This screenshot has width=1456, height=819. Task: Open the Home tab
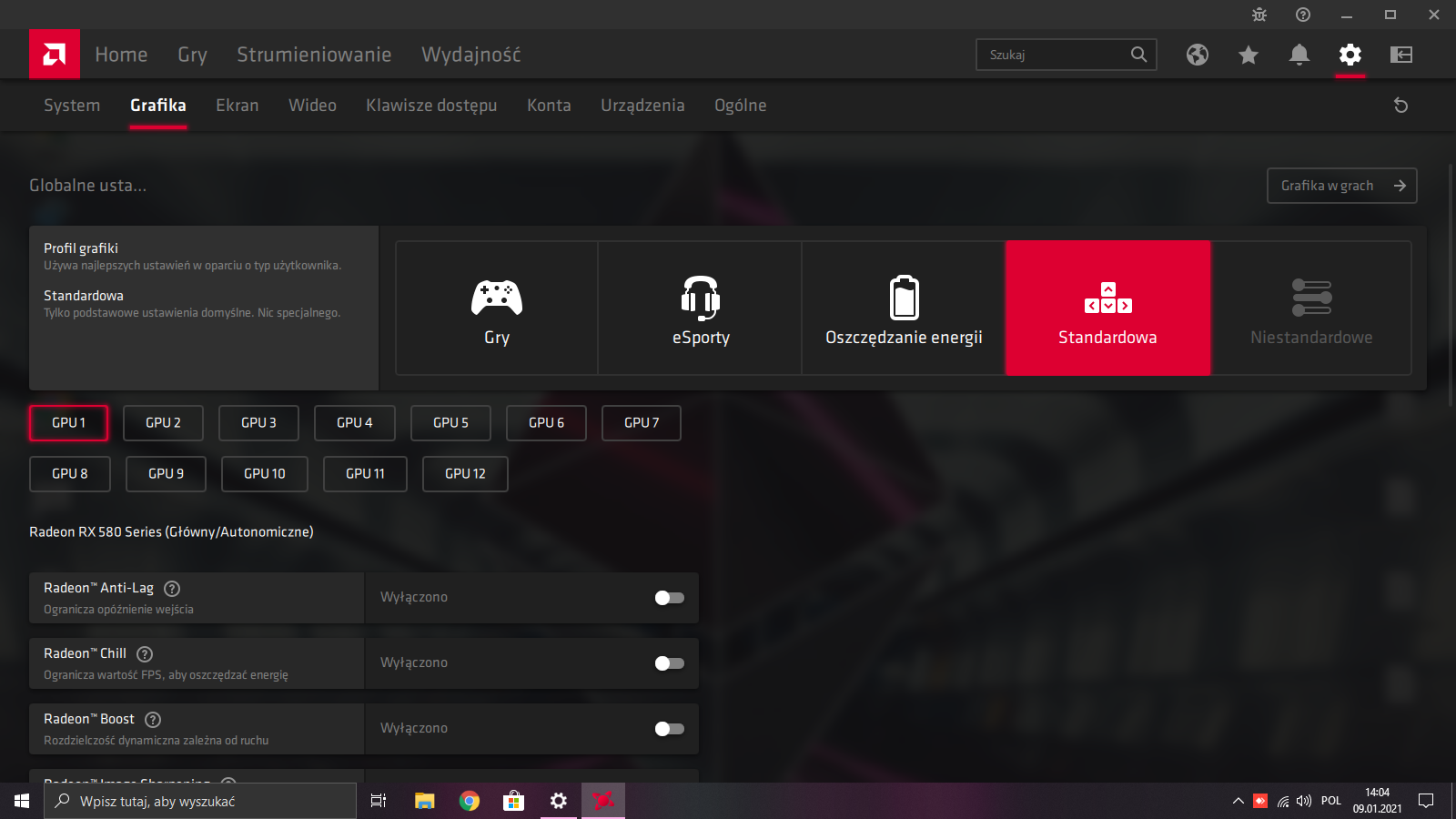point(121,55)
